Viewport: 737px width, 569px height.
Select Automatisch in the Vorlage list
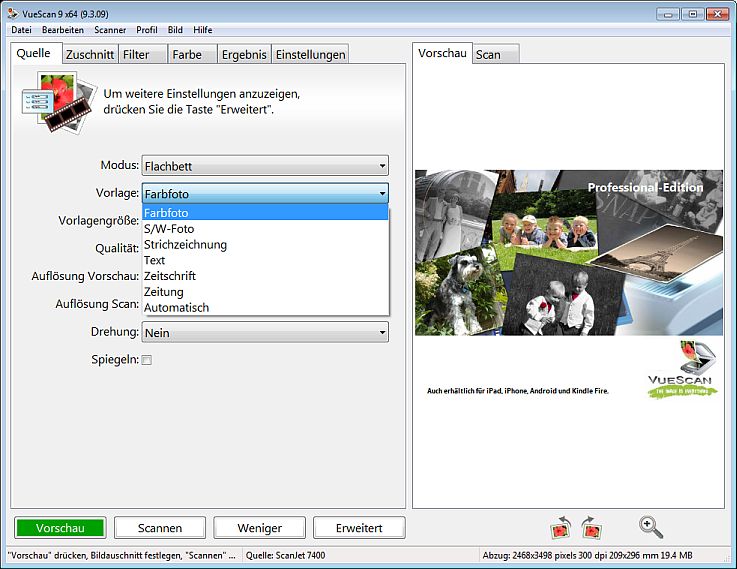tap(266, 307)
